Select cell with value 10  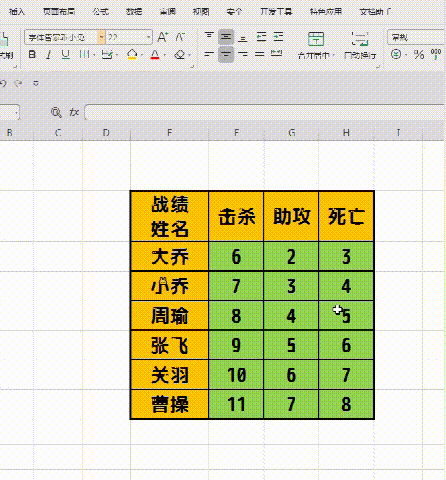(x=236, y=375)
